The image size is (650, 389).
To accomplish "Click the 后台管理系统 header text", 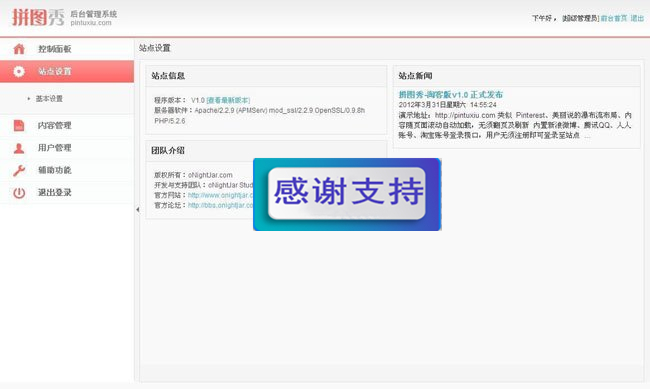I will (x=94, y=14).
